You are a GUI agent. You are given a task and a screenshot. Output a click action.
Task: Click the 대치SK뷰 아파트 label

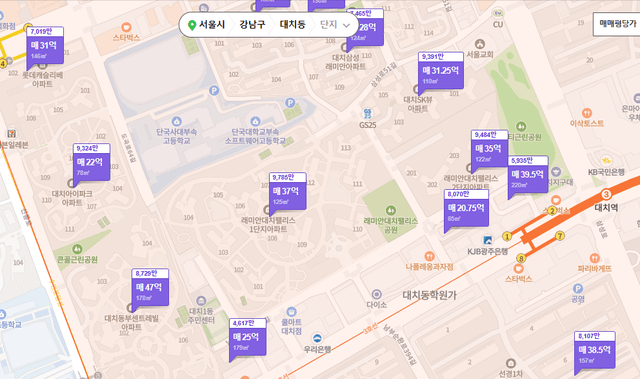pyautogui.click(x=418, y=104)
